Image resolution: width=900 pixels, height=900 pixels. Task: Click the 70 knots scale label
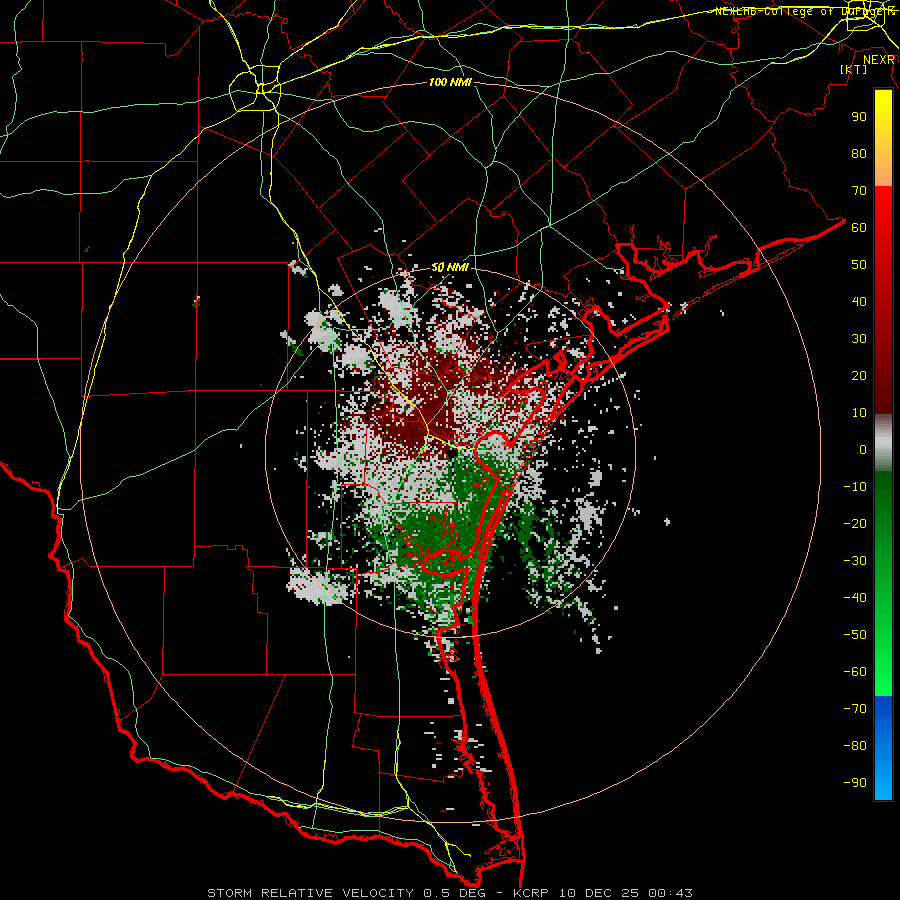(x=859, y=191)
